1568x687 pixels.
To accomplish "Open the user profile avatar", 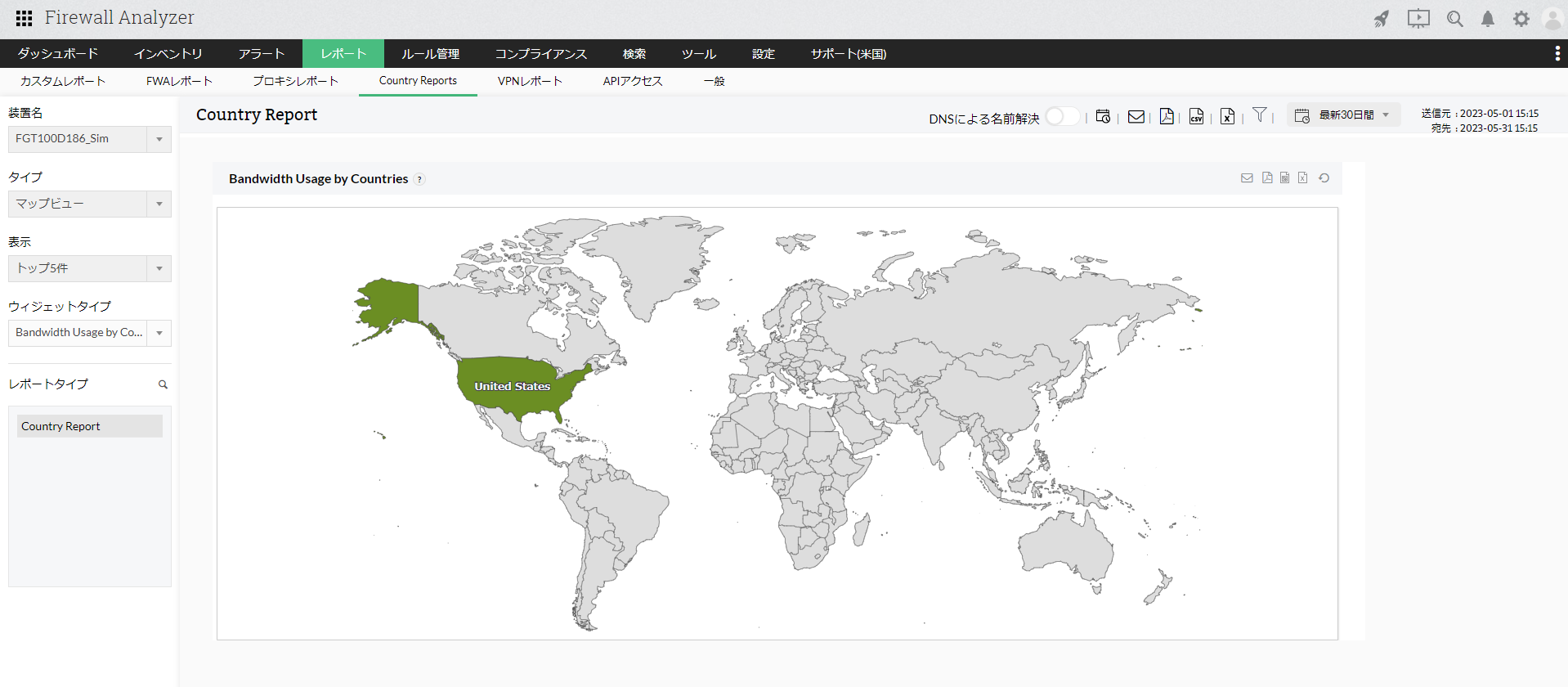I will click(x=1553, y=19).
